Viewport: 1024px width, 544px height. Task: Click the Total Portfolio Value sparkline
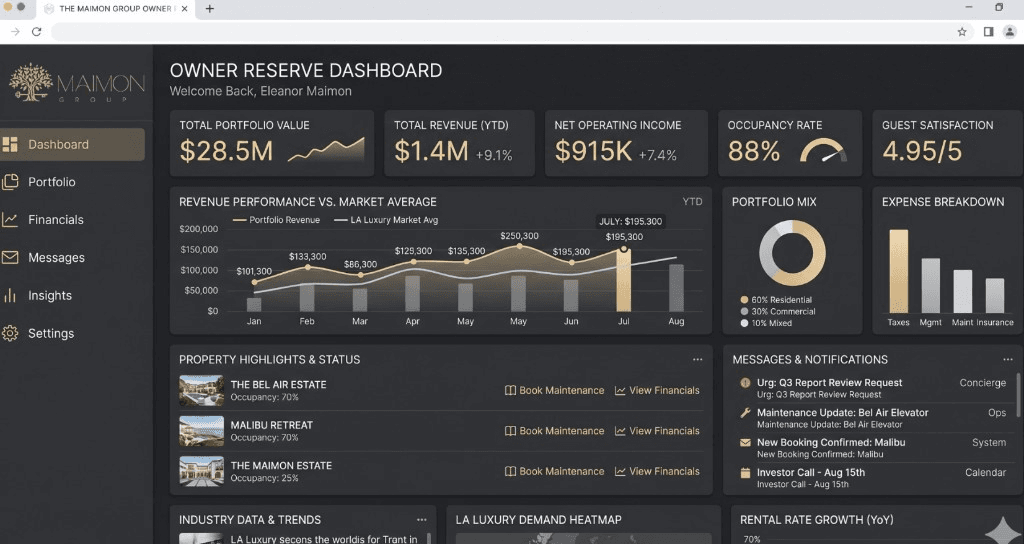[326, 150]
